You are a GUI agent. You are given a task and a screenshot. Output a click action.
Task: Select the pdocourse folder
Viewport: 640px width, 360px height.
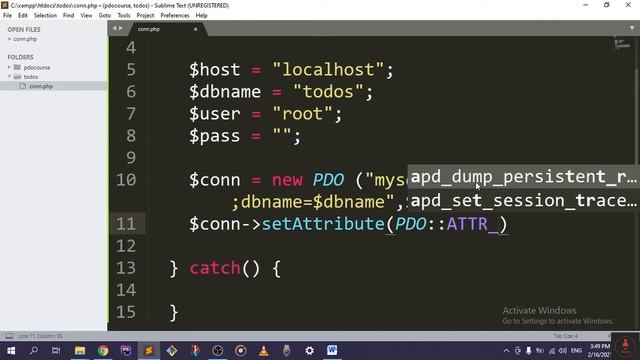point(37,67)
